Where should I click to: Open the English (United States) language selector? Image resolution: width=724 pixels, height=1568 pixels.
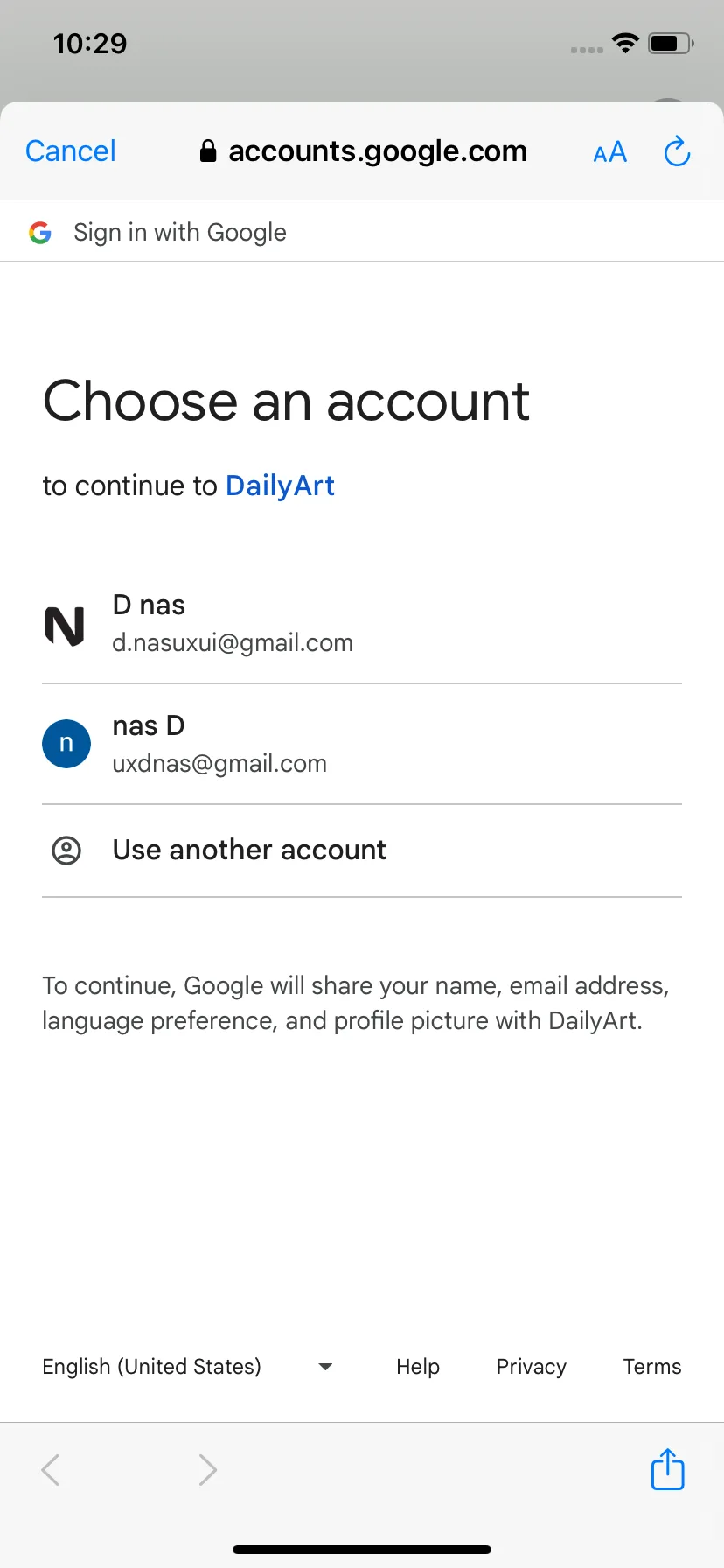(187, 1366)
